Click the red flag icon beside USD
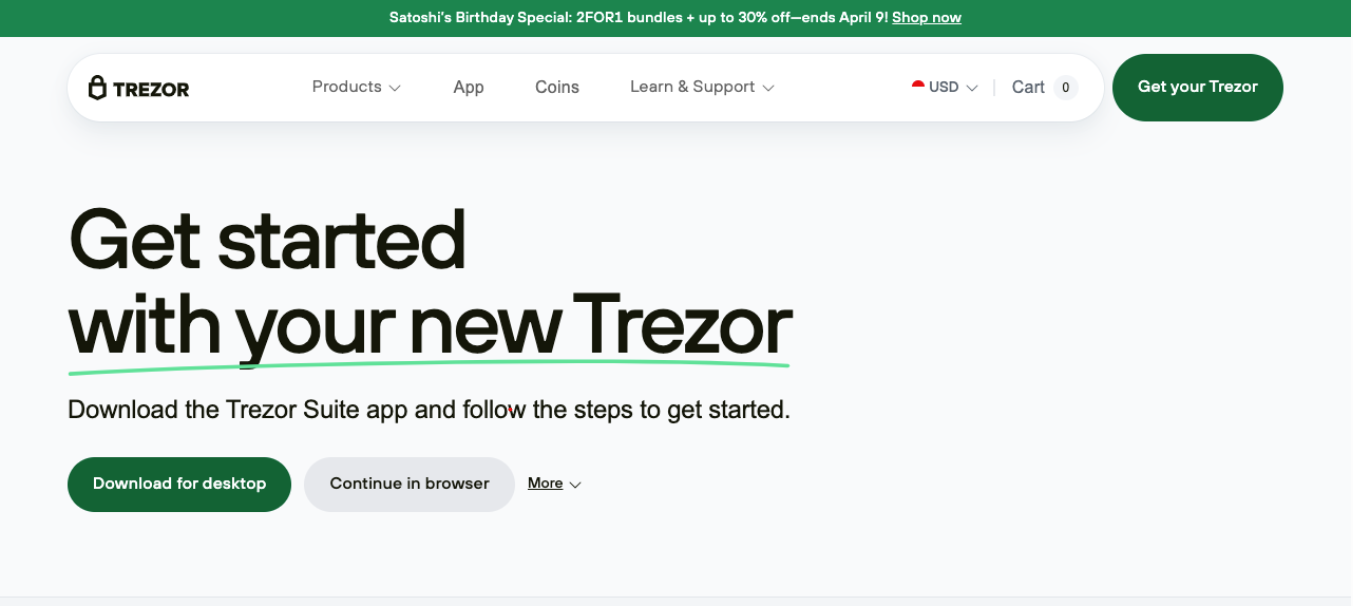Screen dimensions: 1353x606 (x=918, y=86)
